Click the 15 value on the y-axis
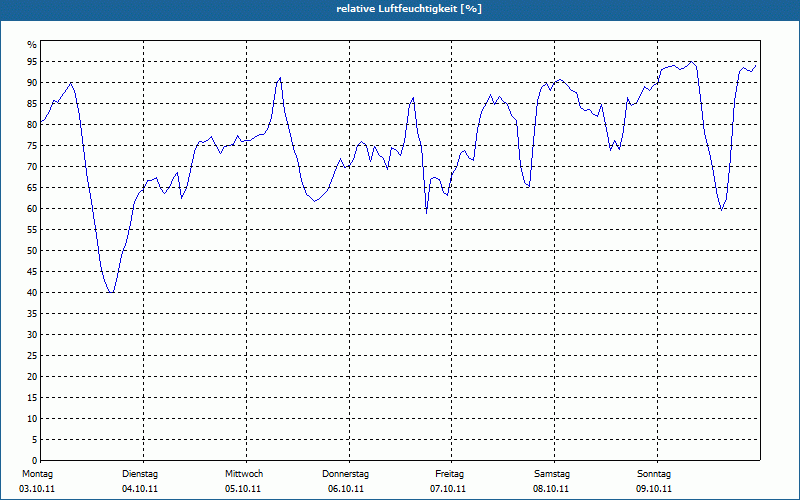800x500 pixels. pyautogui.click(x=32, y=397)
